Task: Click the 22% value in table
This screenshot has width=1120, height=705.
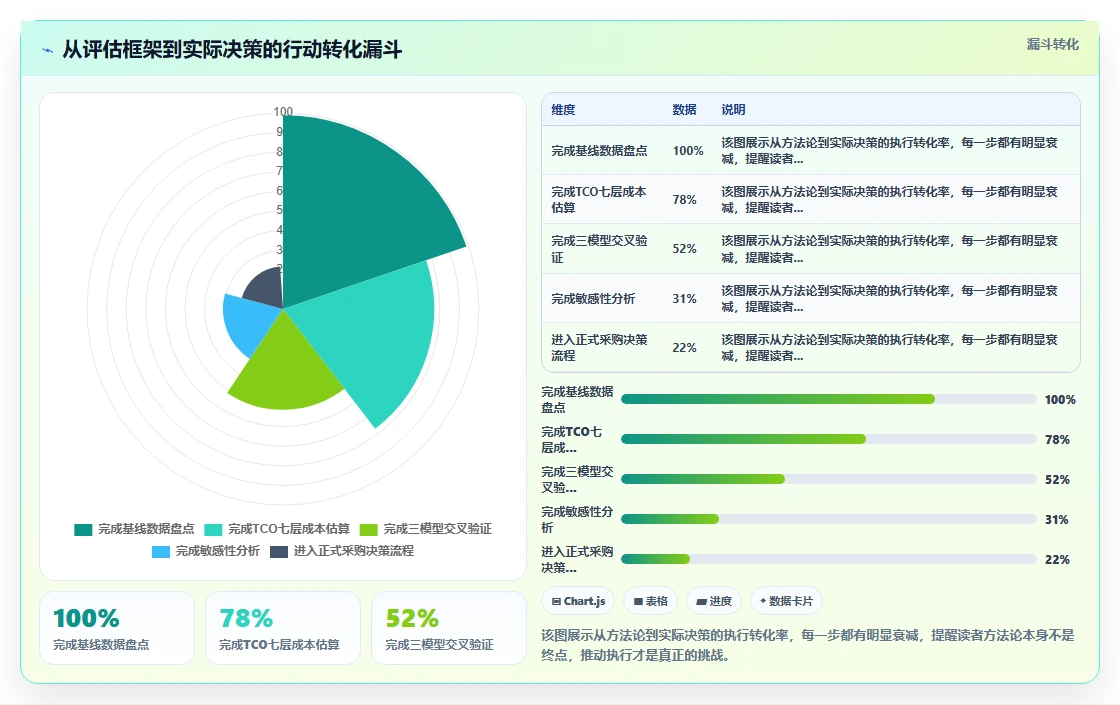Action: pyautogui.click(x=684, y=347)
